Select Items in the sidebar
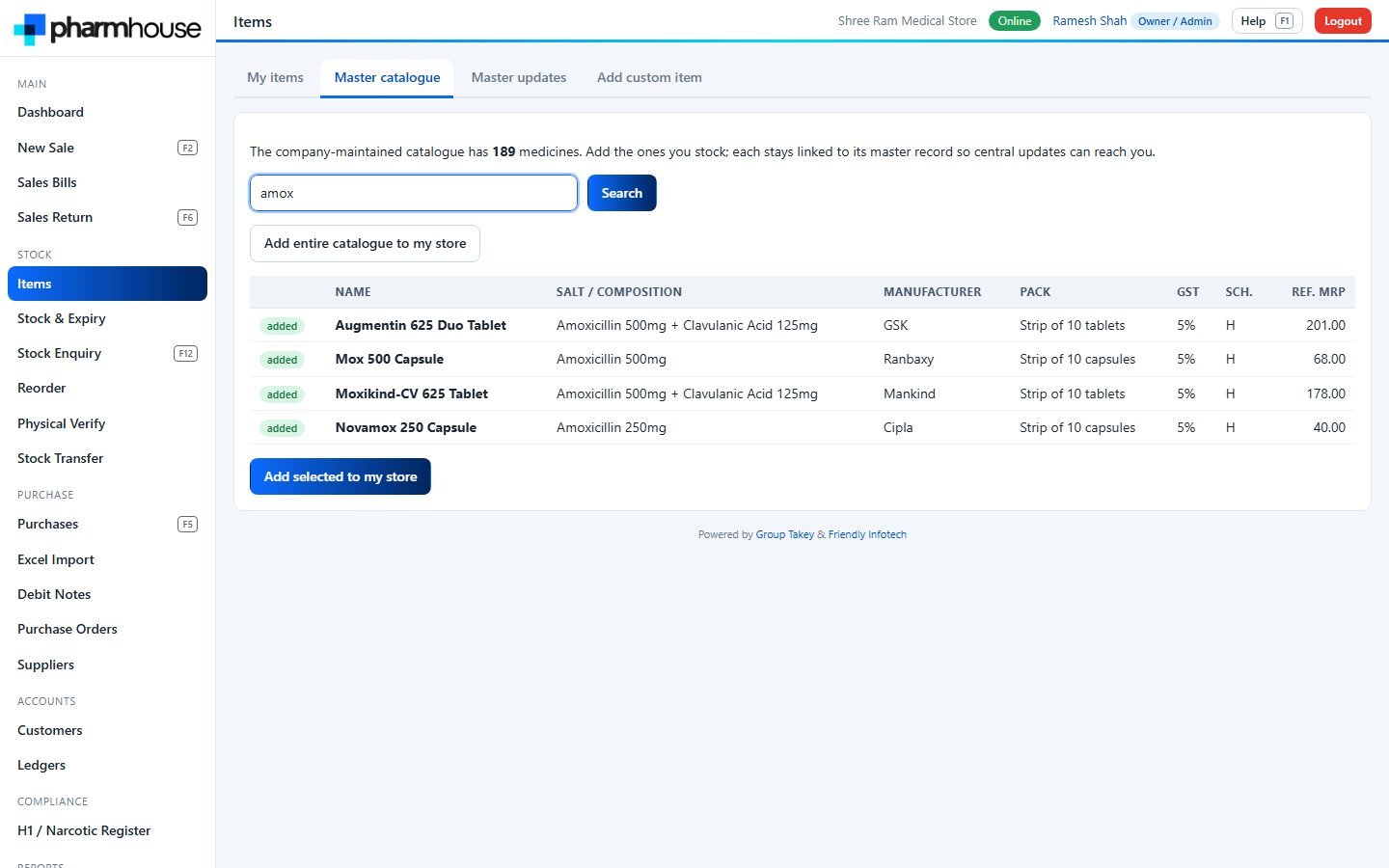The width and height of the screenshot is (1389, 868). (x=107, y=284)
